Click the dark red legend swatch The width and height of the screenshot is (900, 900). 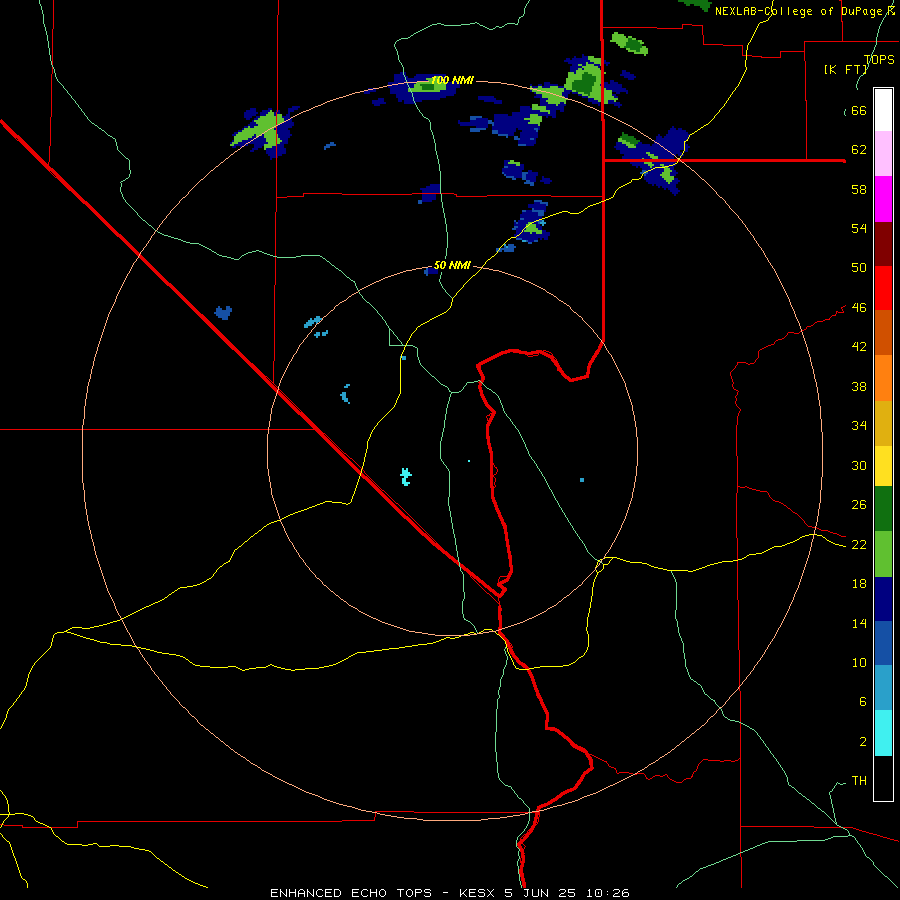(x=883, y=244)
